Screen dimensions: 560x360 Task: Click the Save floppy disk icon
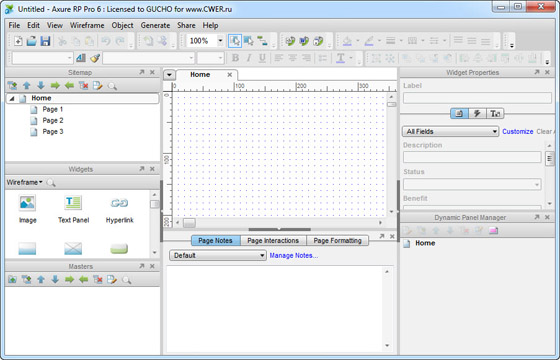(x=45, y=41)
